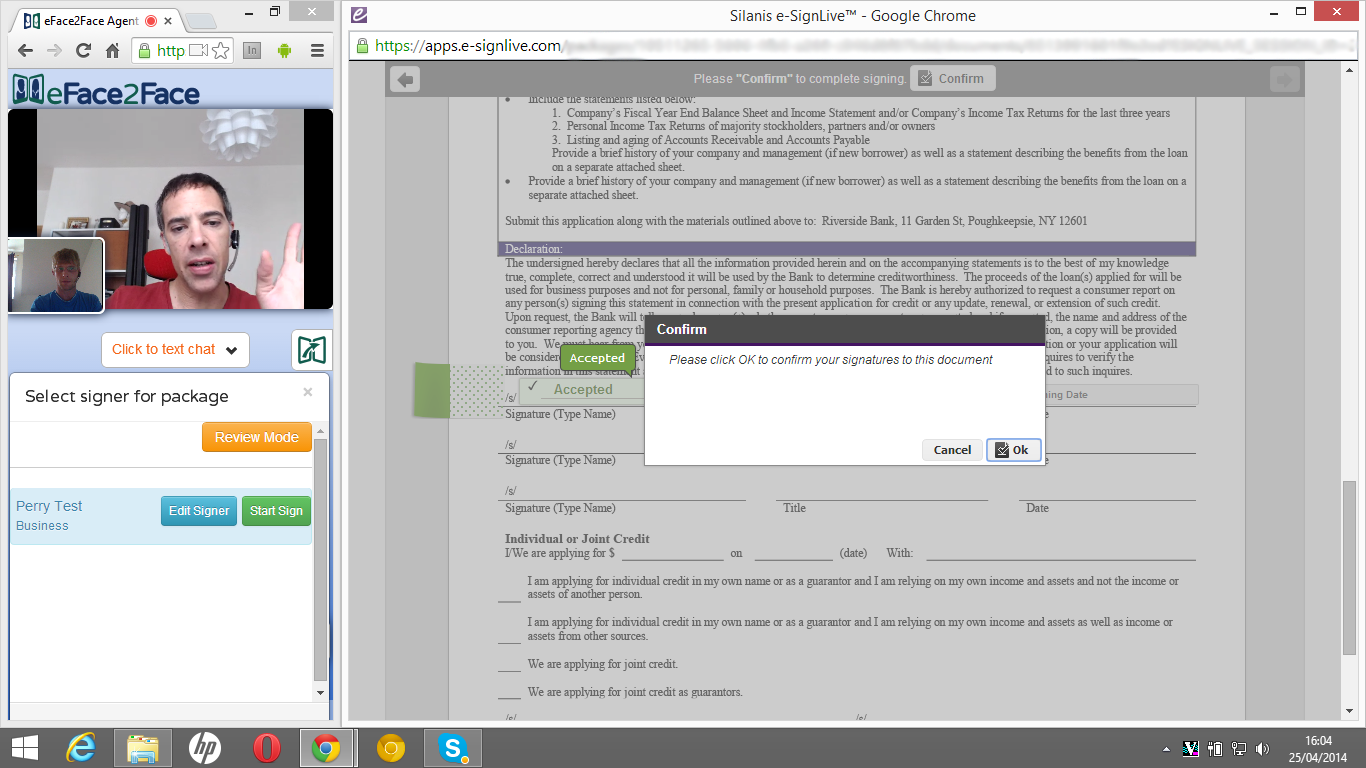
Task: Click the eFace2Face square logo icon beside chat
Action: point(312,350)
